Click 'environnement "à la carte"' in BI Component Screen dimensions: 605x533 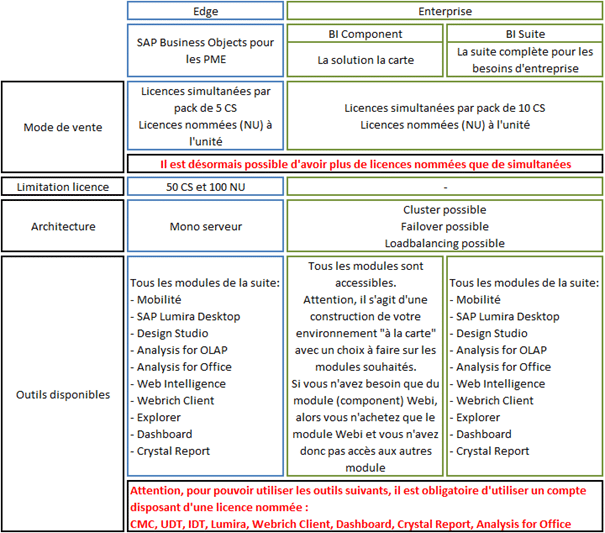365,333
